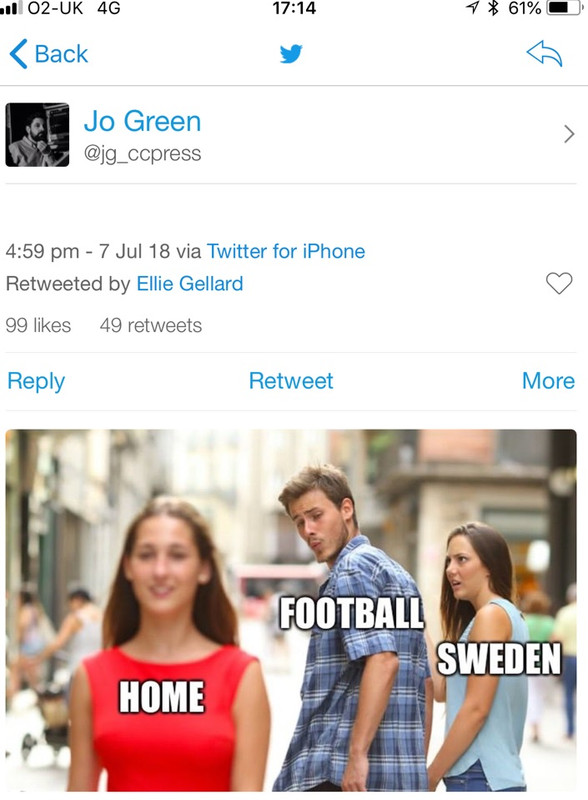588x800 pixels.
Task: Open the attached meme image
Action: tap(291, 610)
